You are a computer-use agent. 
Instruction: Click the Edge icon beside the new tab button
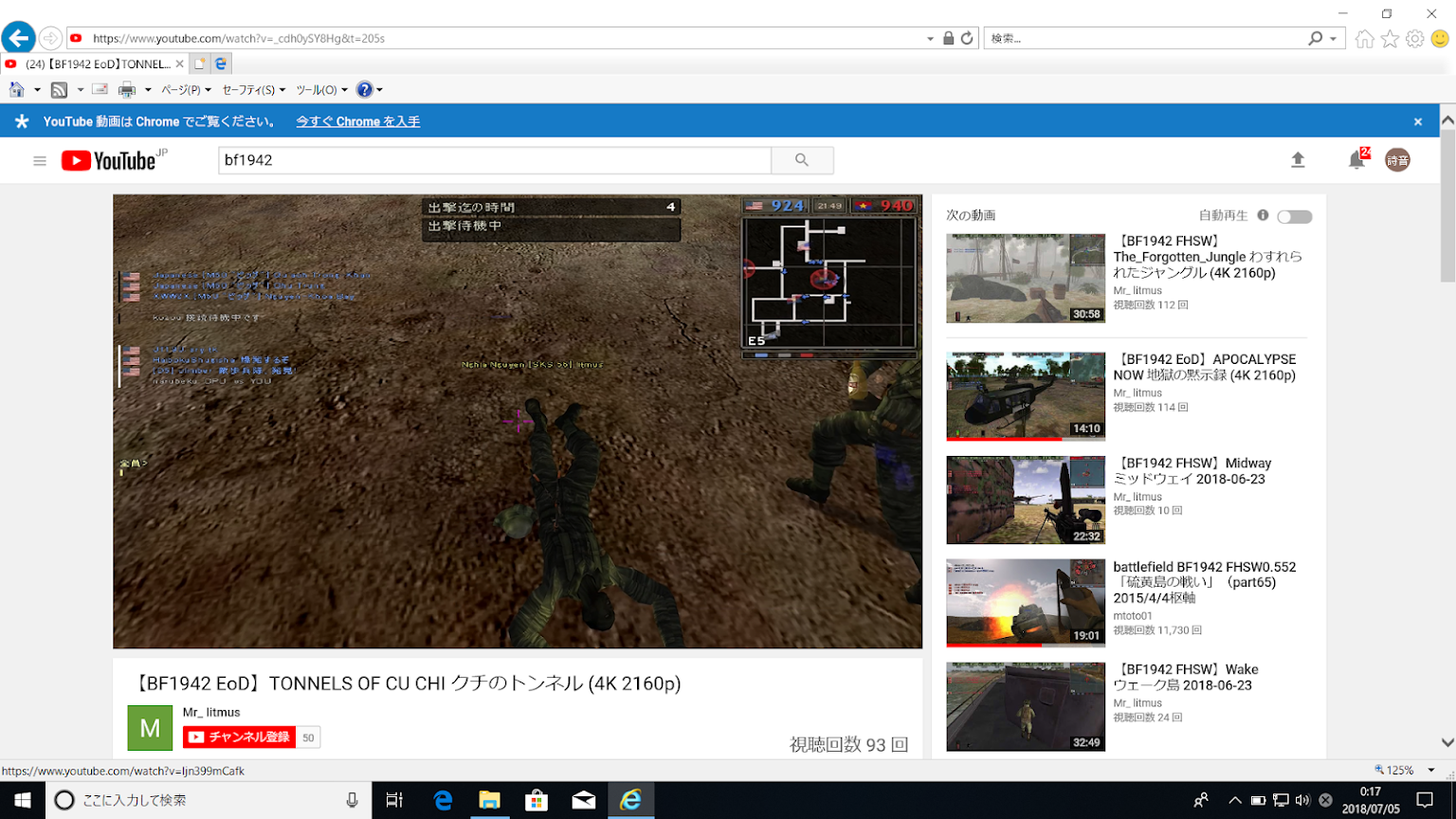tap(221, 64)
